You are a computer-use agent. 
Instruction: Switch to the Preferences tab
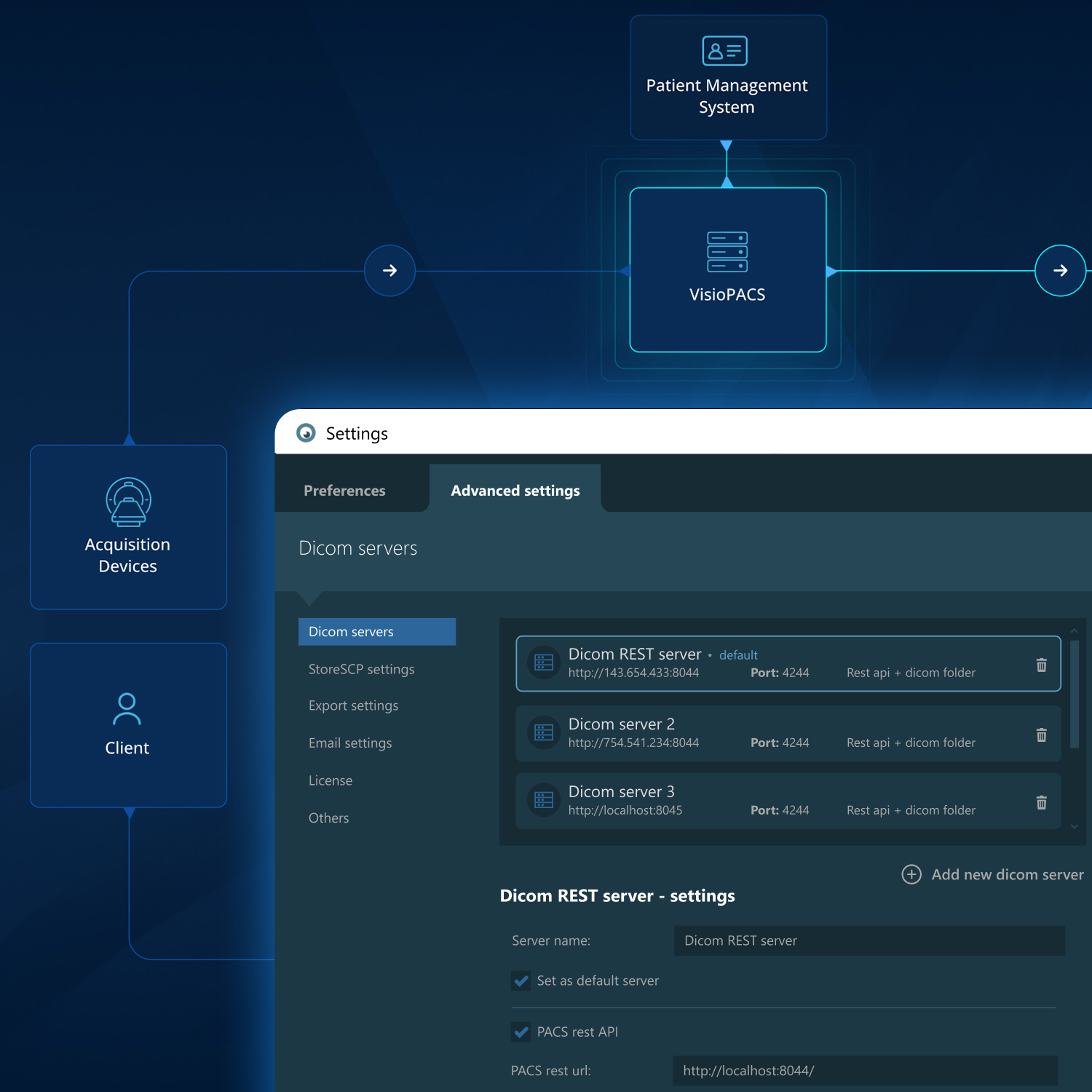click(344, 491)
